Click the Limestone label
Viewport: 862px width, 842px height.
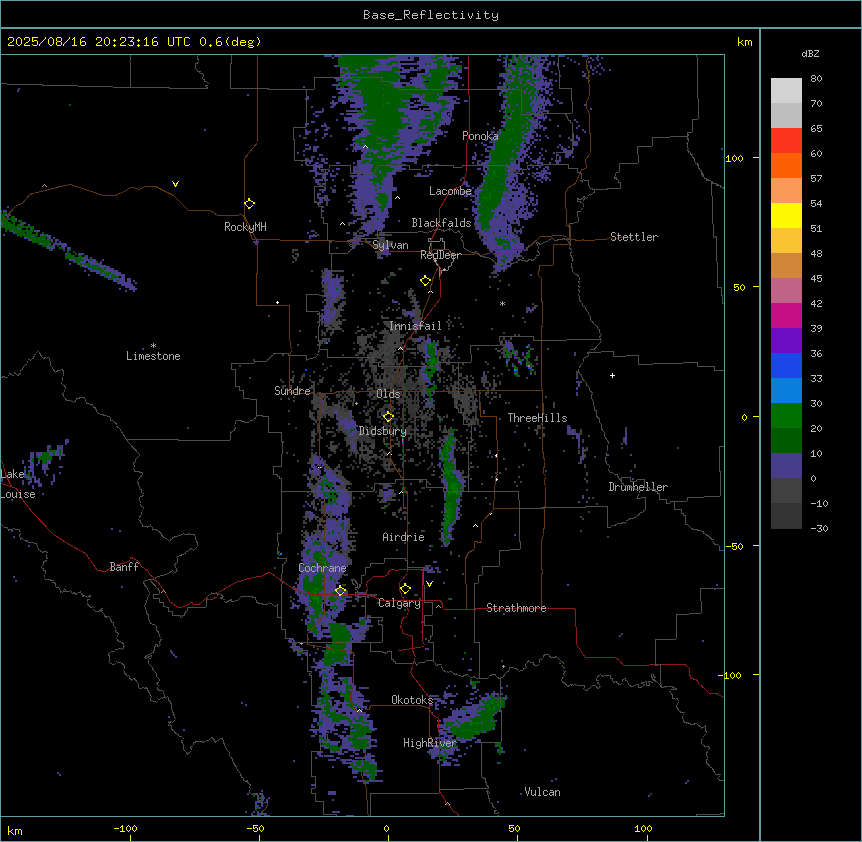(x=153, y=356)
